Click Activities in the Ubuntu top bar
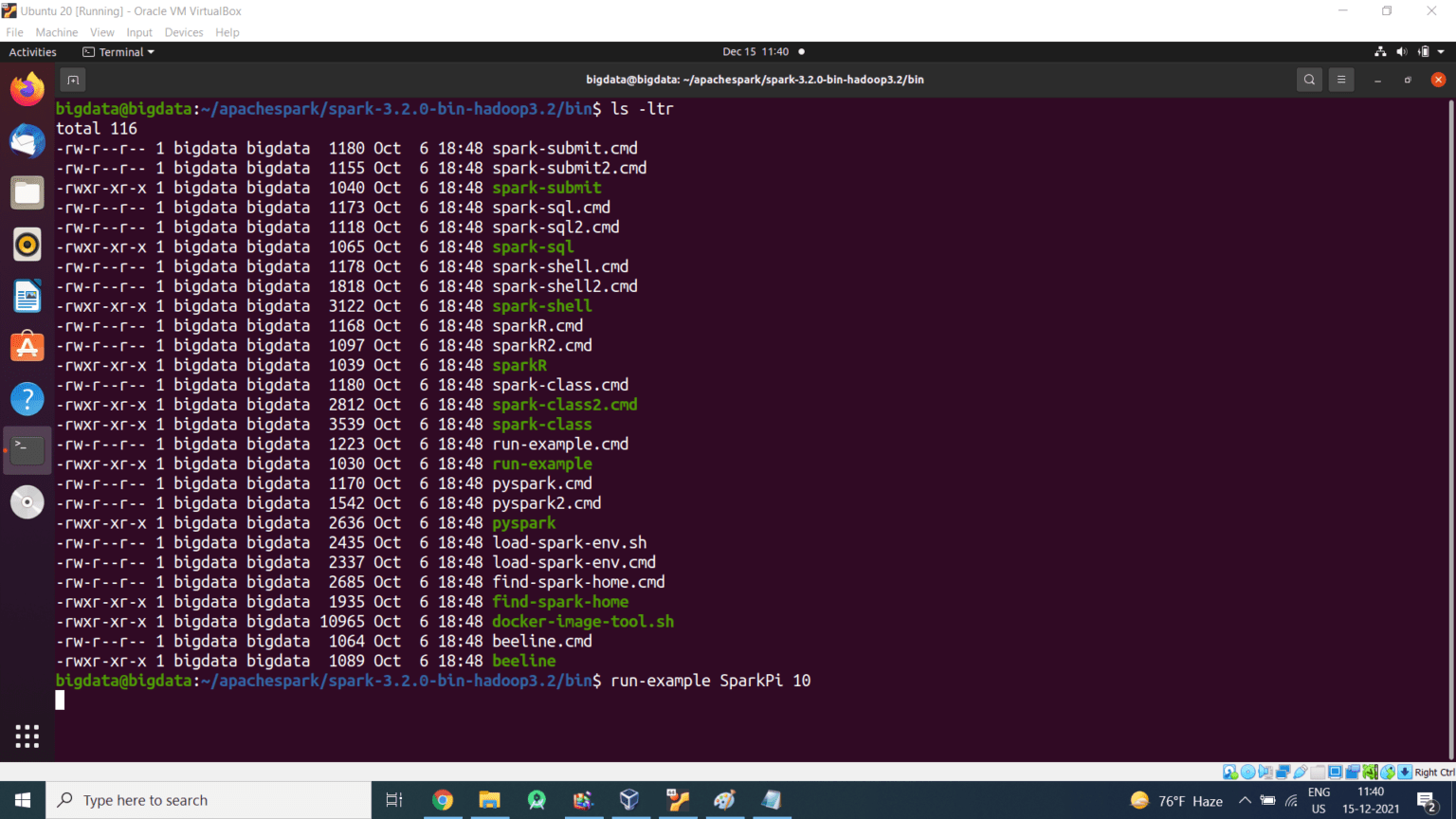Viewport: 1456px width, 819px height. [x=33, y=52]
